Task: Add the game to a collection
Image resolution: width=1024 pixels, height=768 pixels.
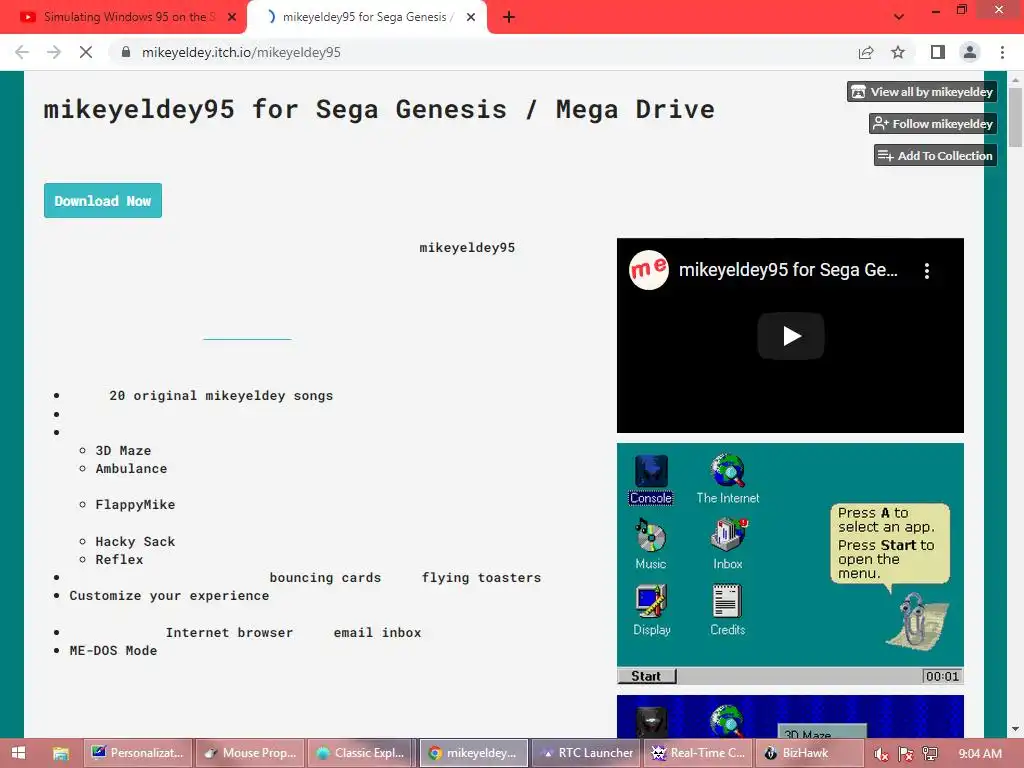Action: pos(935,155)
